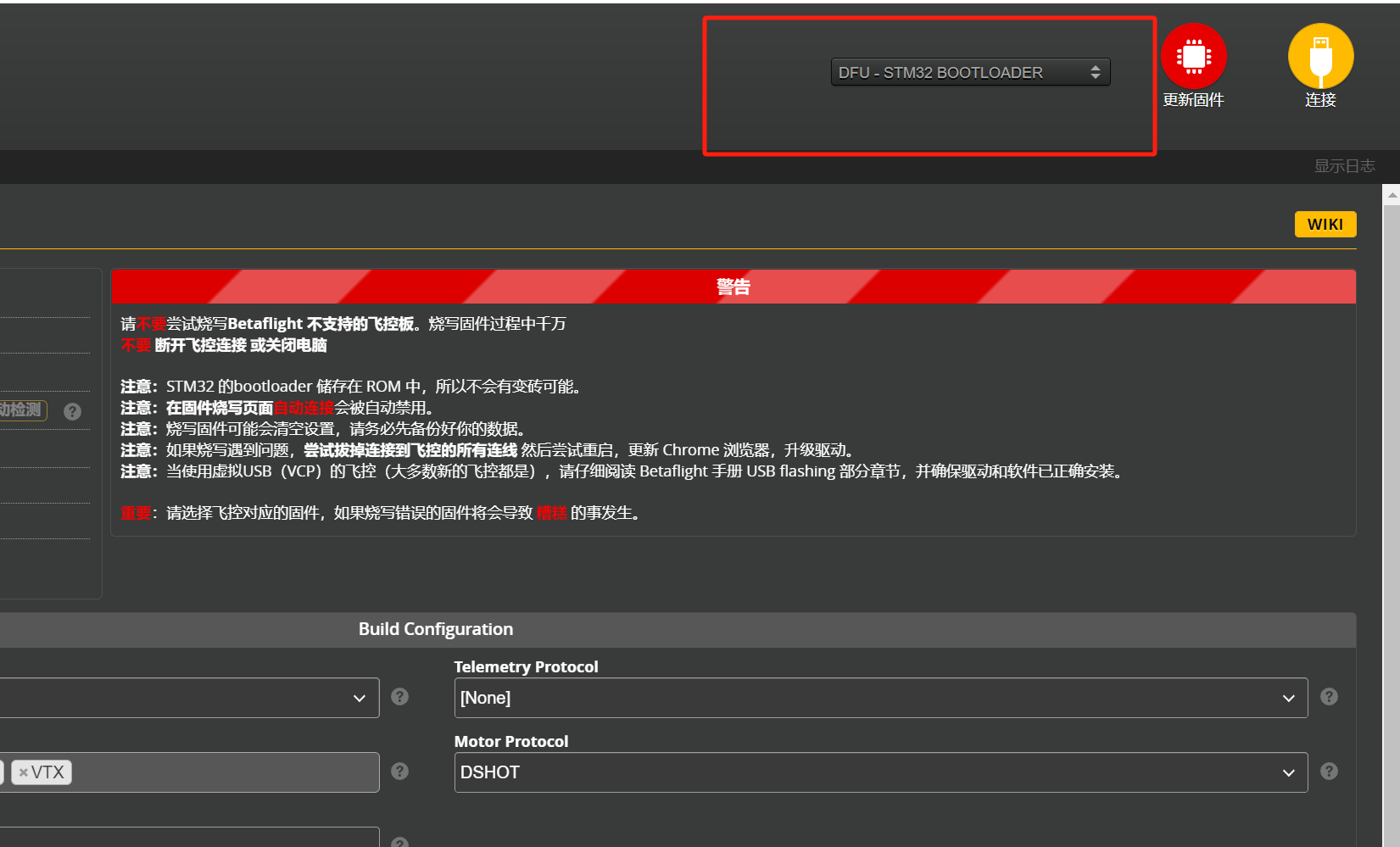The height and width of the screenshot is (847, 1400).
Task: Open help icon right of Telemetry Protocol dropdown
Action: coord(1329,697)
